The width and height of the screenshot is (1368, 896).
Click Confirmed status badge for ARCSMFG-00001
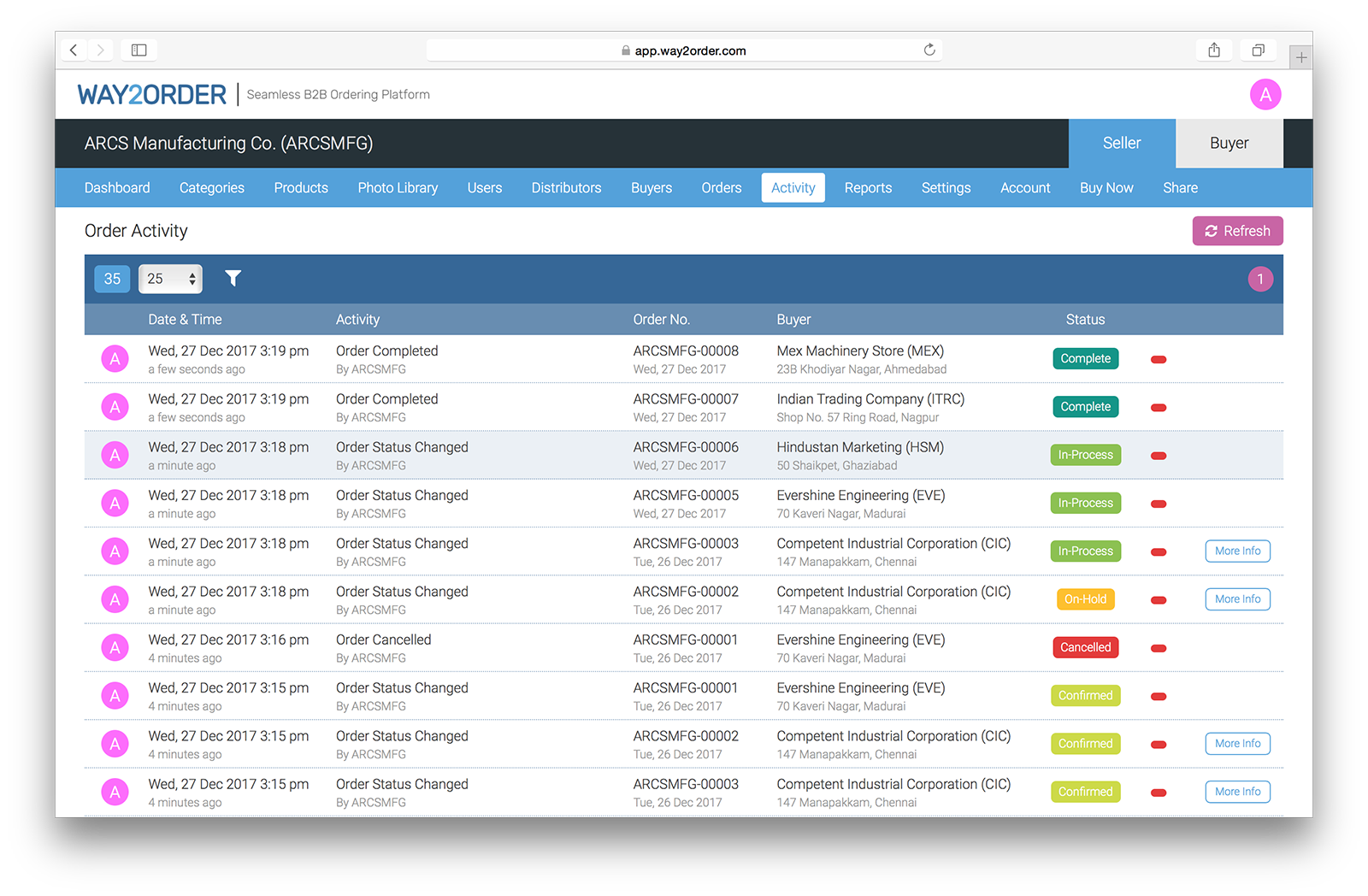click(x=1086, y=696)
